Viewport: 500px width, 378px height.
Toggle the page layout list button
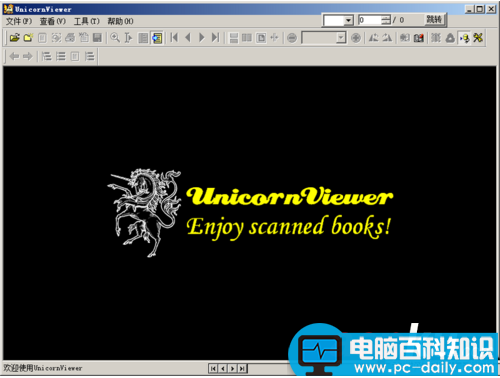[x=143, y=38]
